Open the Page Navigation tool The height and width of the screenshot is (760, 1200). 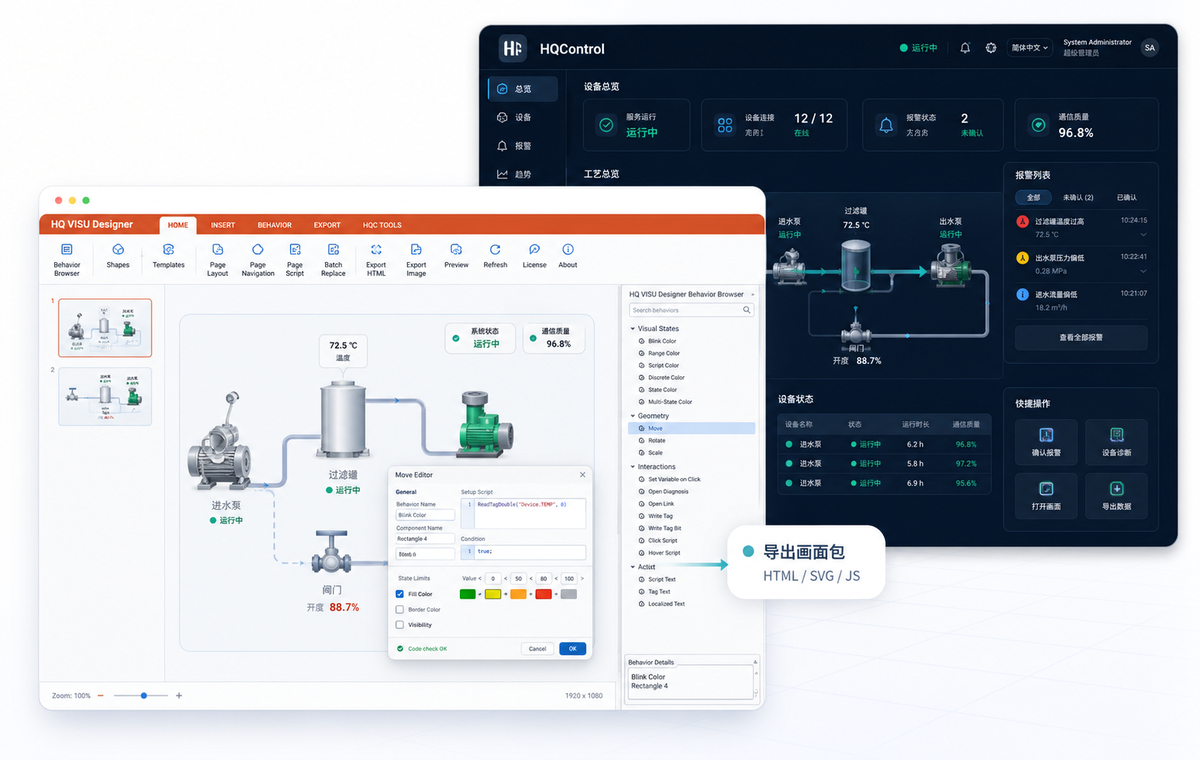coord(257,249)
